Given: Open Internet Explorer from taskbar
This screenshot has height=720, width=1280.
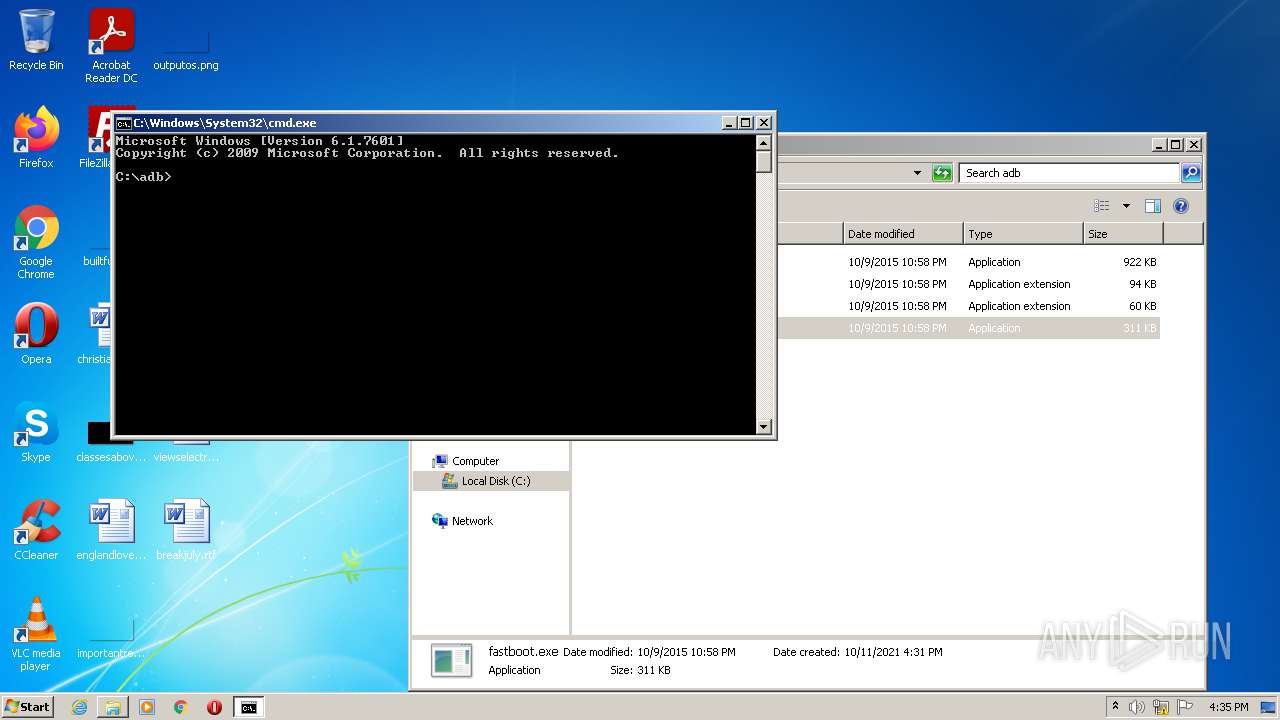Looking at the screenshot, I should (x=79, y=707).
